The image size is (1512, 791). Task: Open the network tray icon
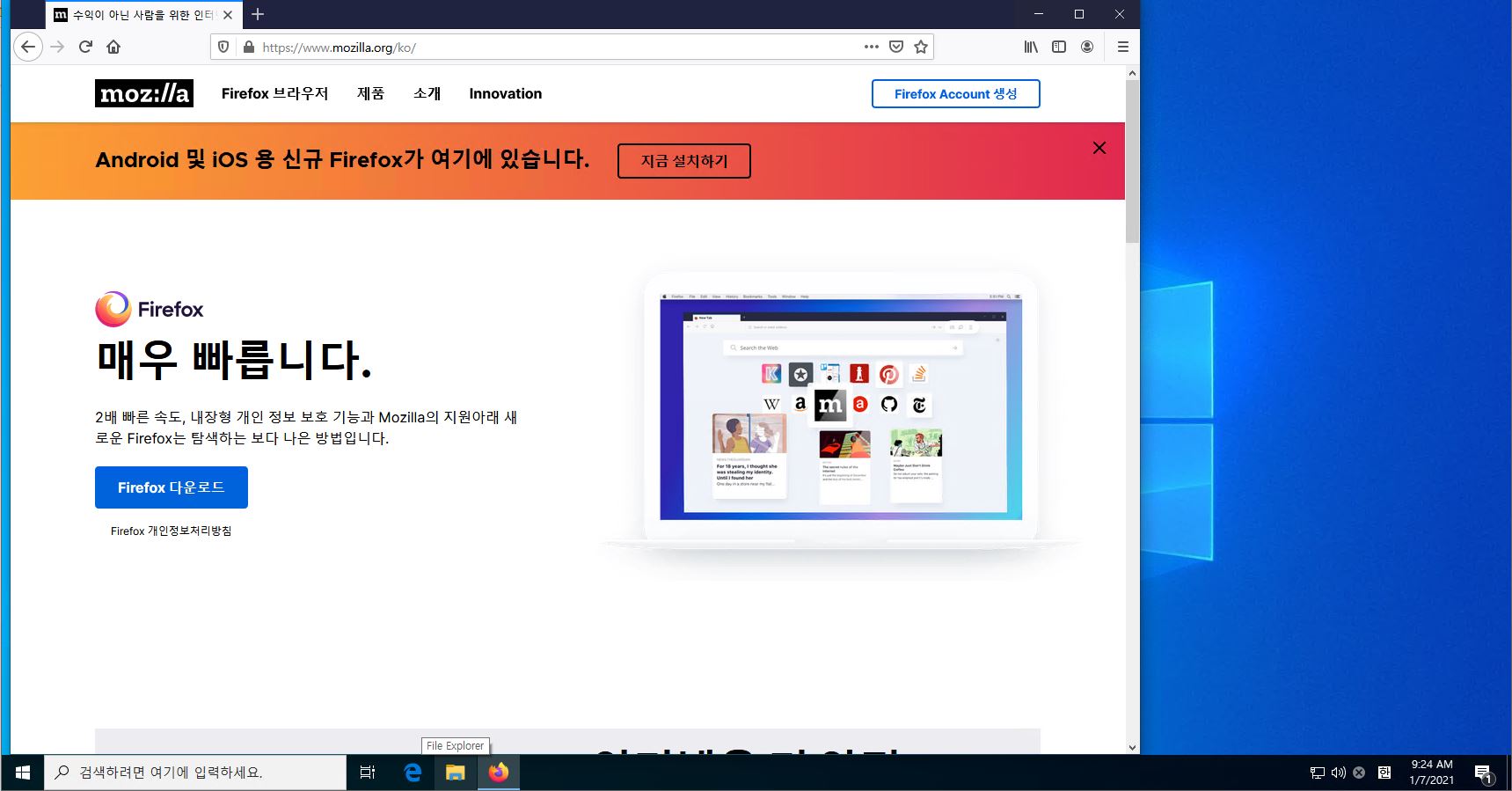tap(1317, 773)
